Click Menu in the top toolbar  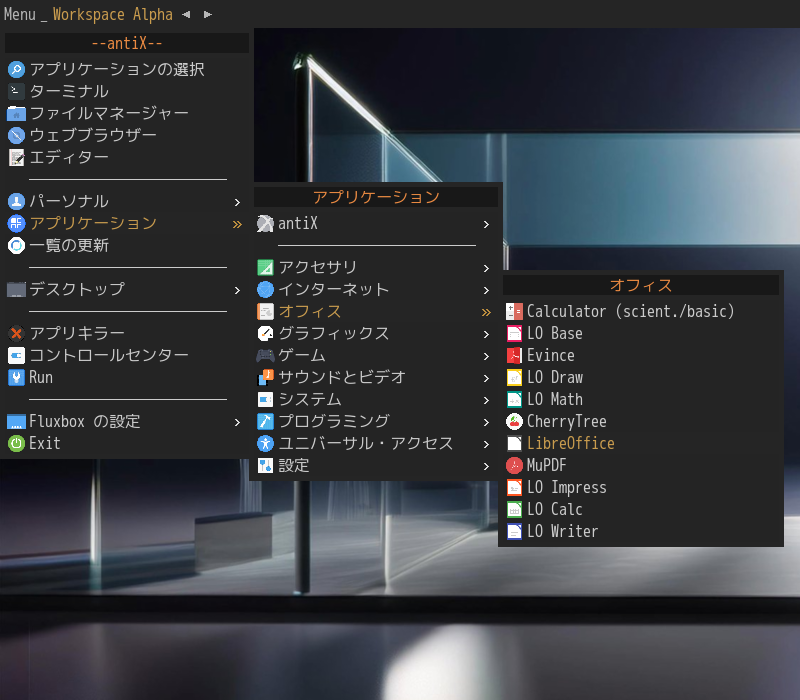pyautogui.click(x=20, y=14)
